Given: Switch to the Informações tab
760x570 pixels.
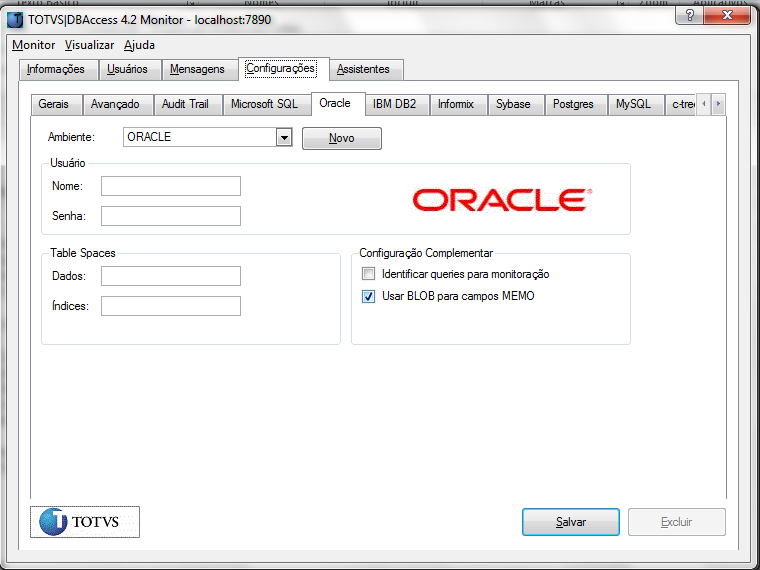Looking at the screenshot, I should click(x=59, y=69).
